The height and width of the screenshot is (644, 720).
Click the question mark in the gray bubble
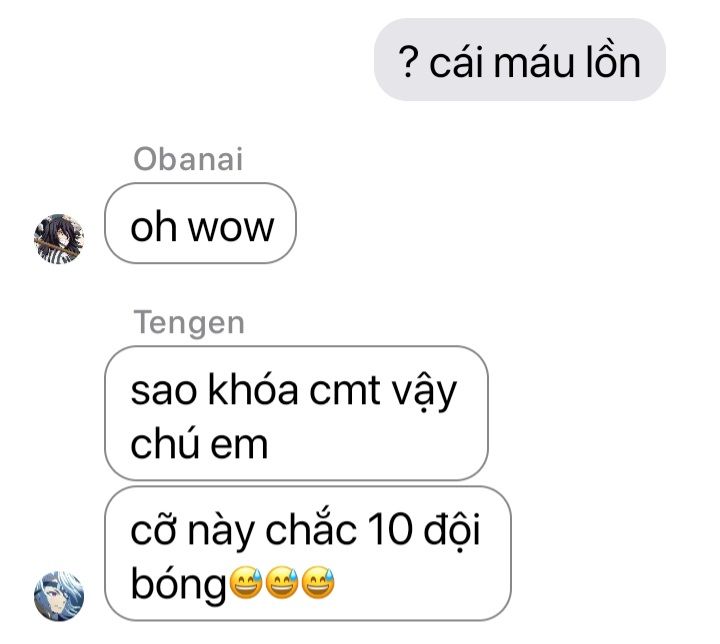coord(408,62)
